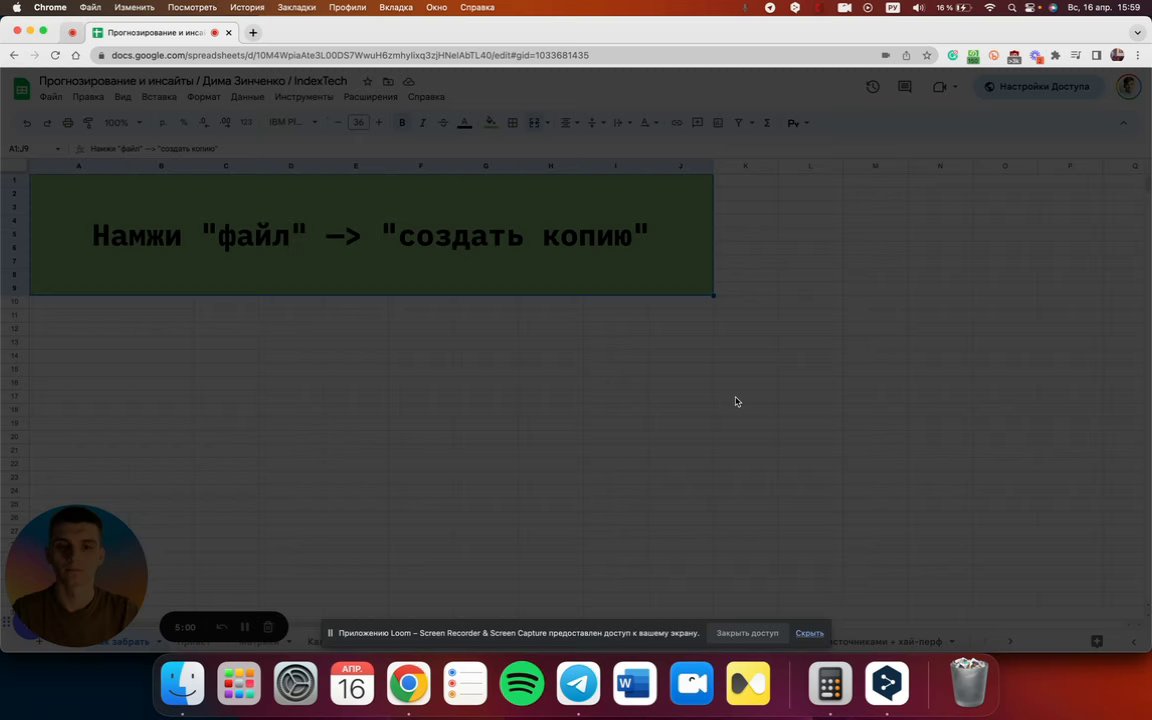Open Calculator from the Dock
Image resolution: width=1152 pixels, height=720 pixels.
[x=830, y=683]
